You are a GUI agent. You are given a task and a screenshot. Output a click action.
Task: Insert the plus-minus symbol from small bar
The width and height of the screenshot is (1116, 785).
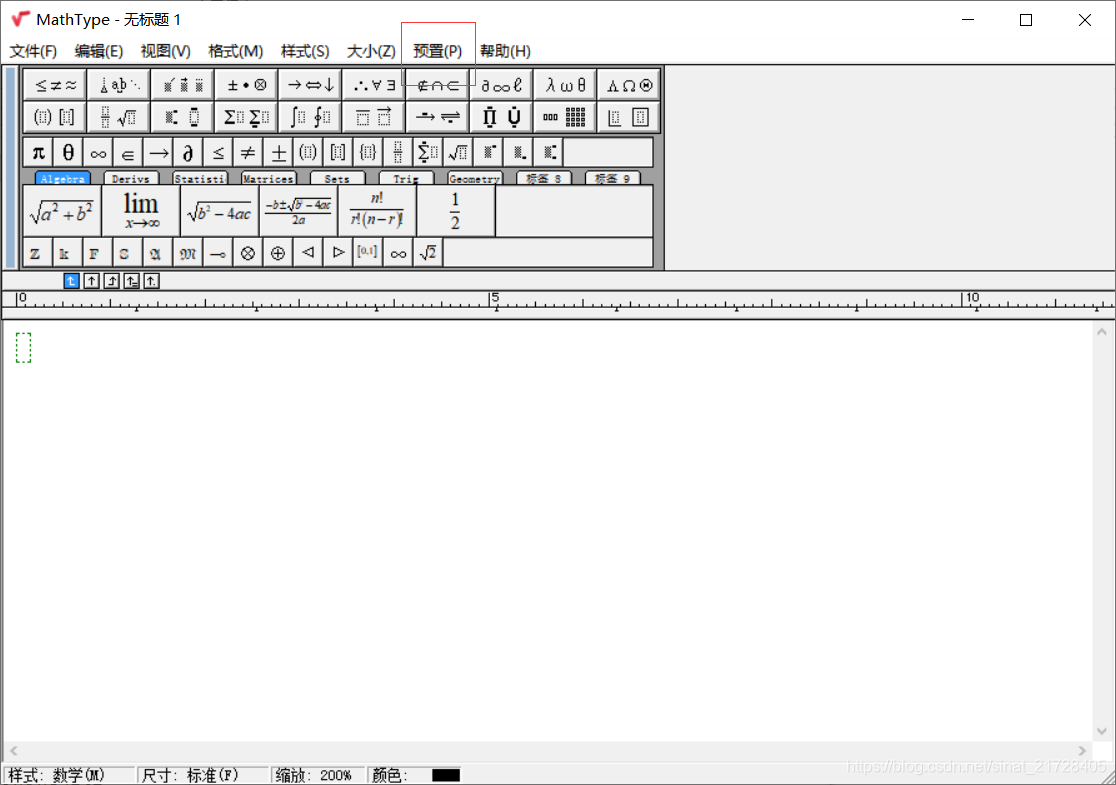[x=278, y=152]
